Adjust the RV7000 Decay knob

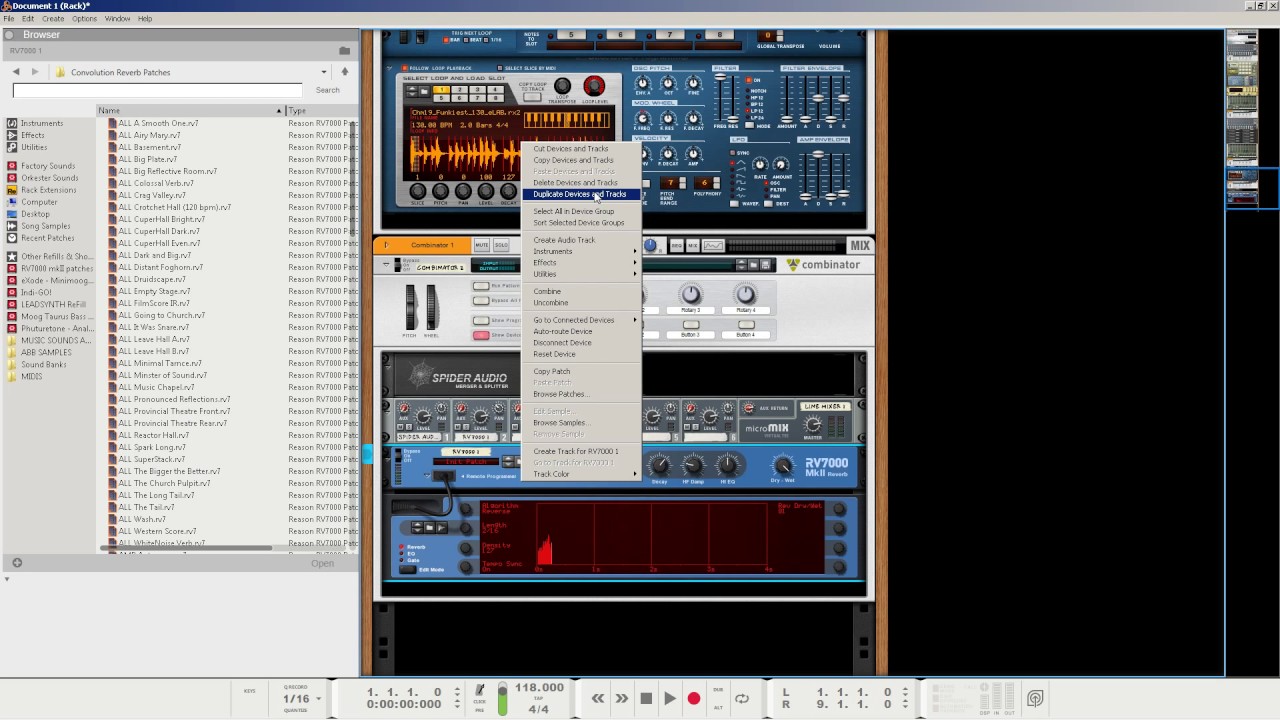coord(659,465)
